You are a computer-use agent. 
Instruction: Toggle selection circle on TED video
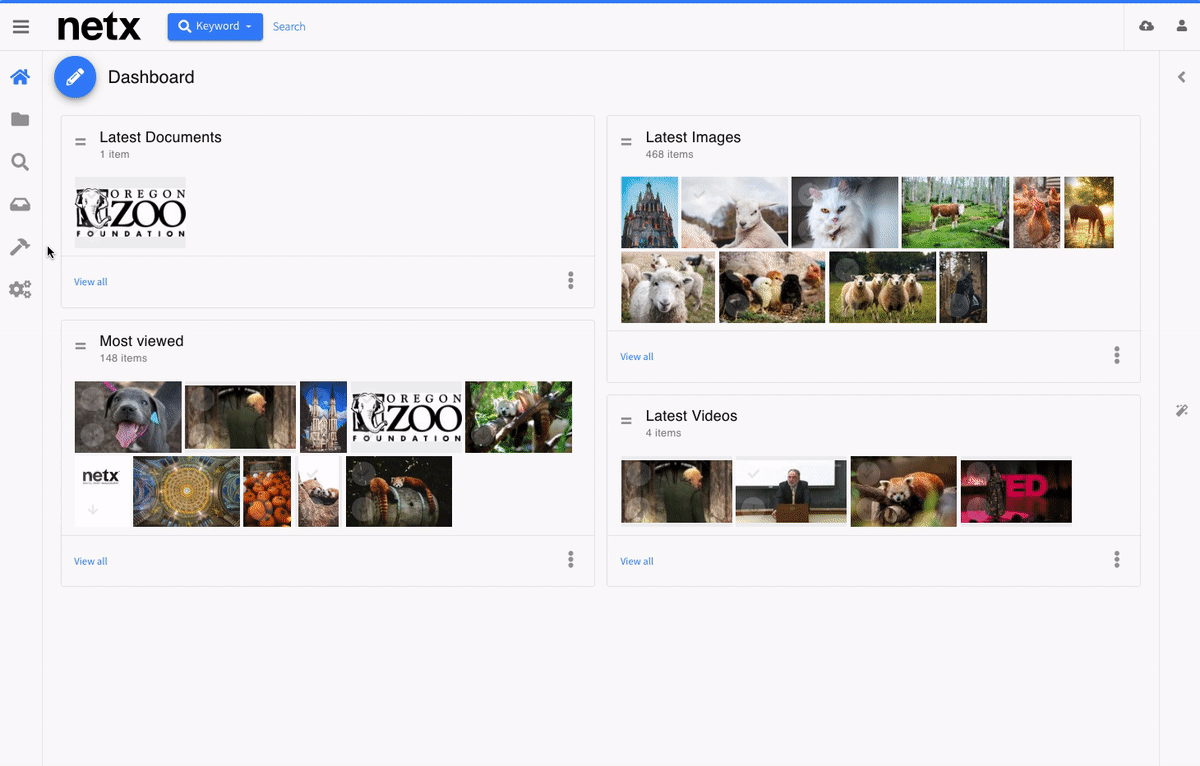(x=978, y=473)
